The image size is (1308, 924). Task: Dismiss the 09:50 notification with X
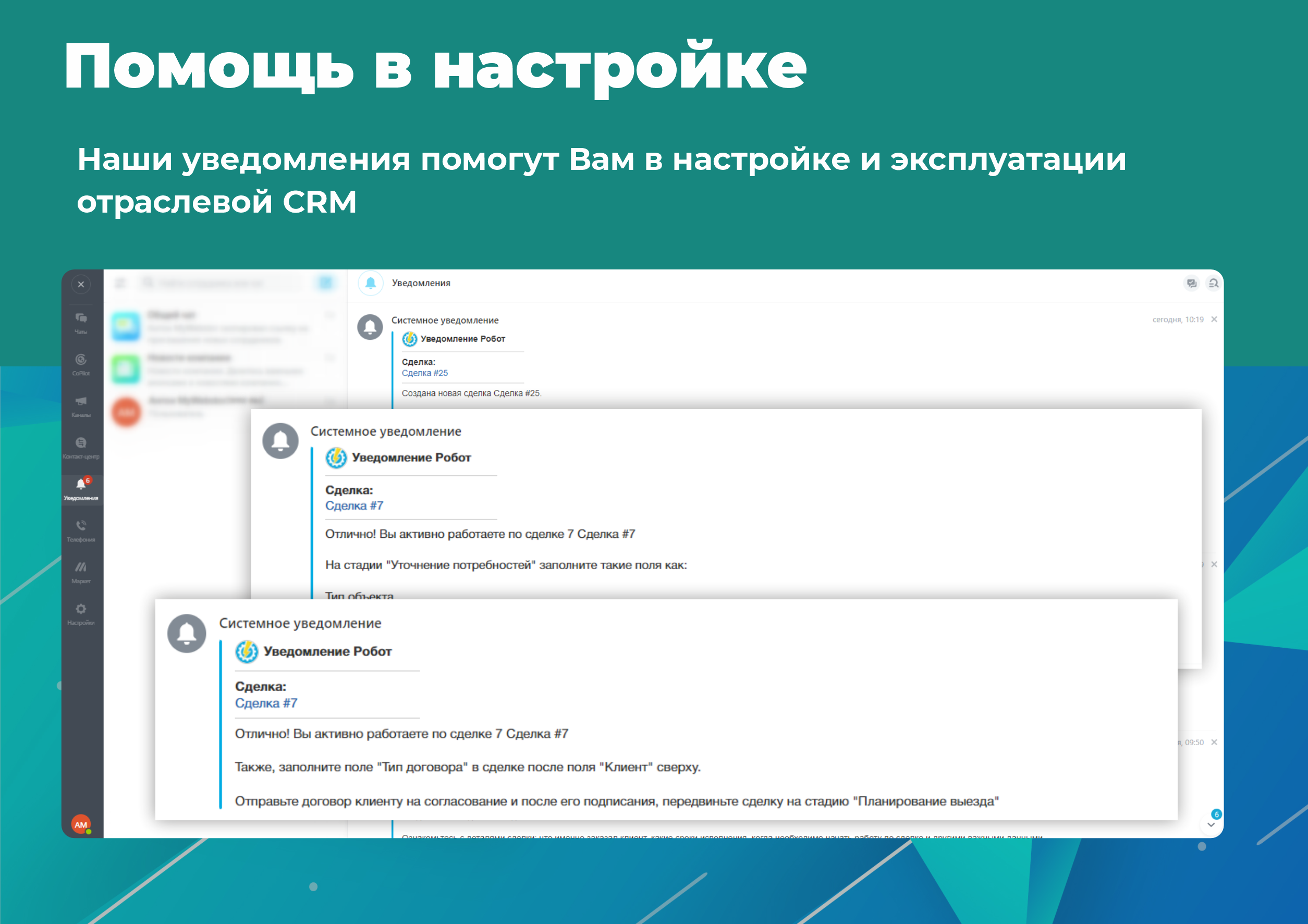(x=1214, y=742)
